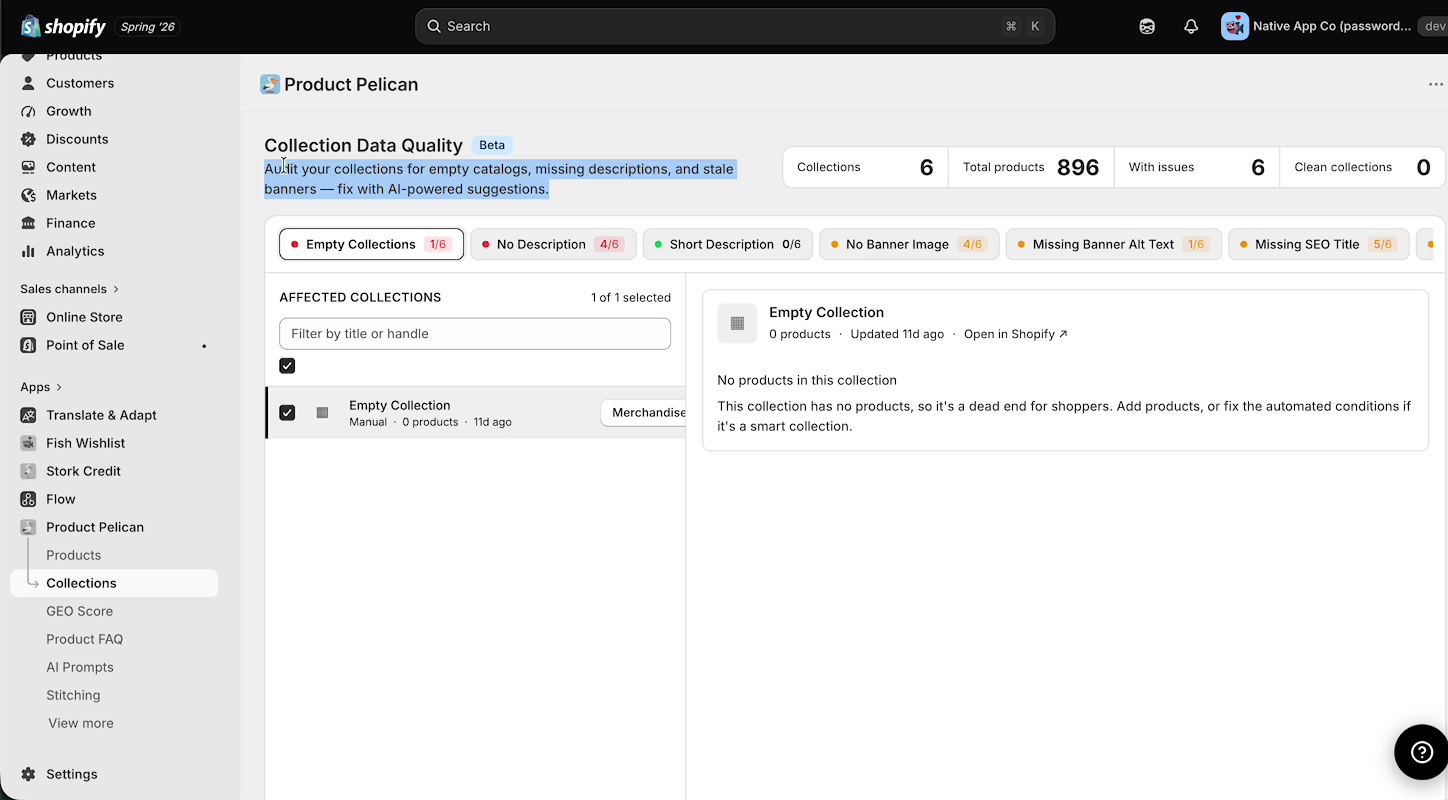1448x800 pixels.
Task: Click the Content sidebar icon
Action: coord(28,167)
